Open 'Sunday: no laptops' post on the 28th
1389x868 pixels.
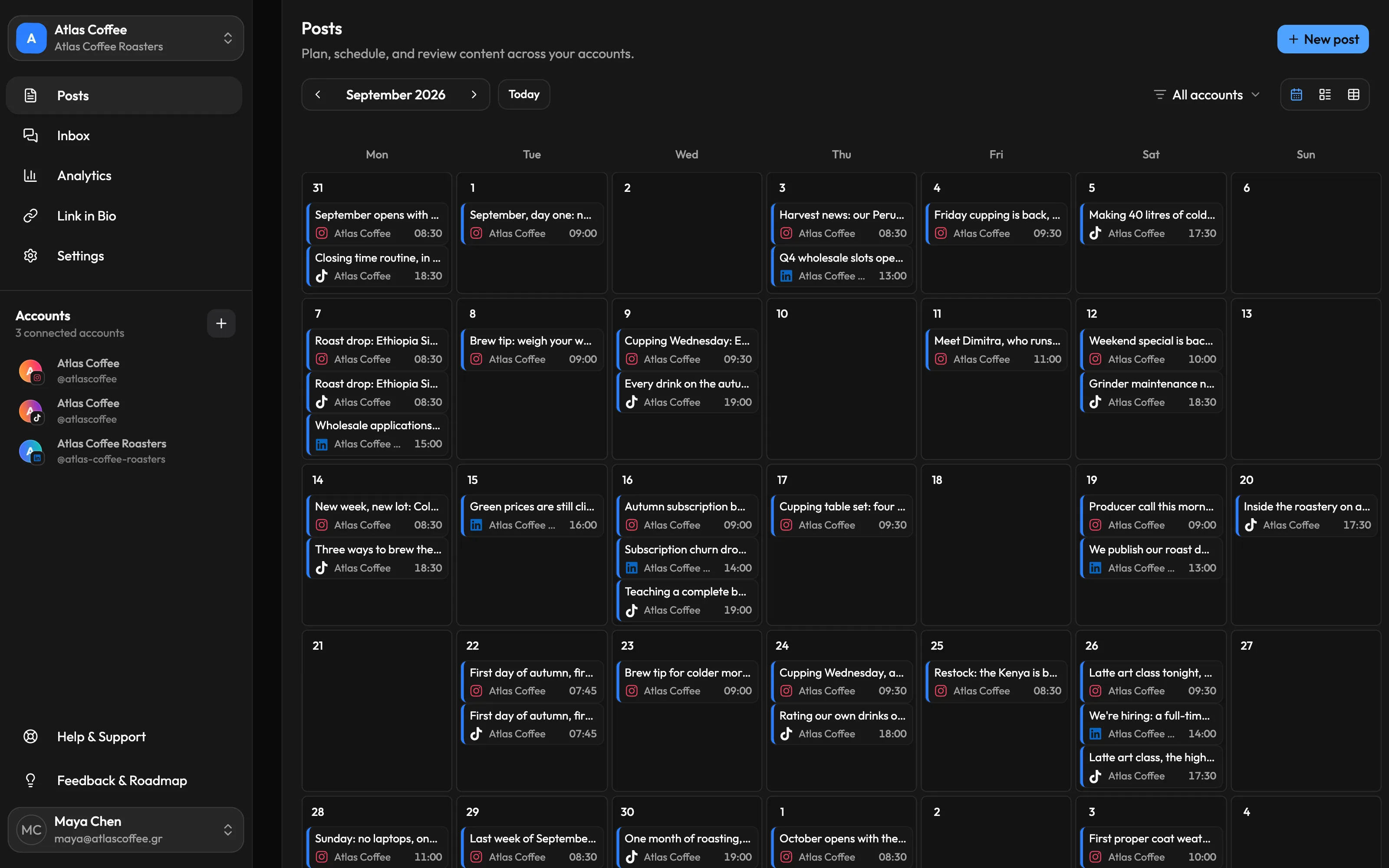(377, 847)
